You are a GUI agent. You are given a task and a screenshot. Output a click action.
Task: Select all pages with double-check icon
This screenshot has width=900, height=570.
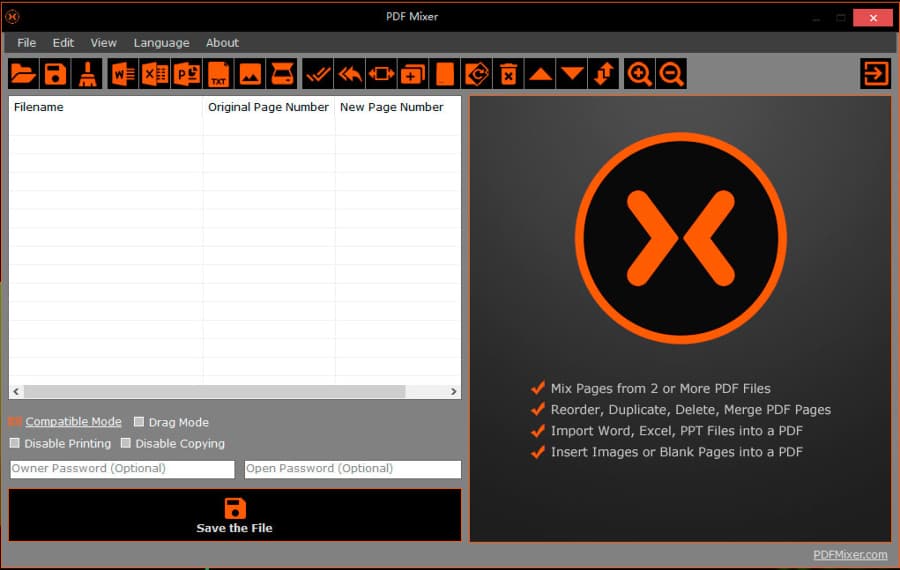pos(317,74)
